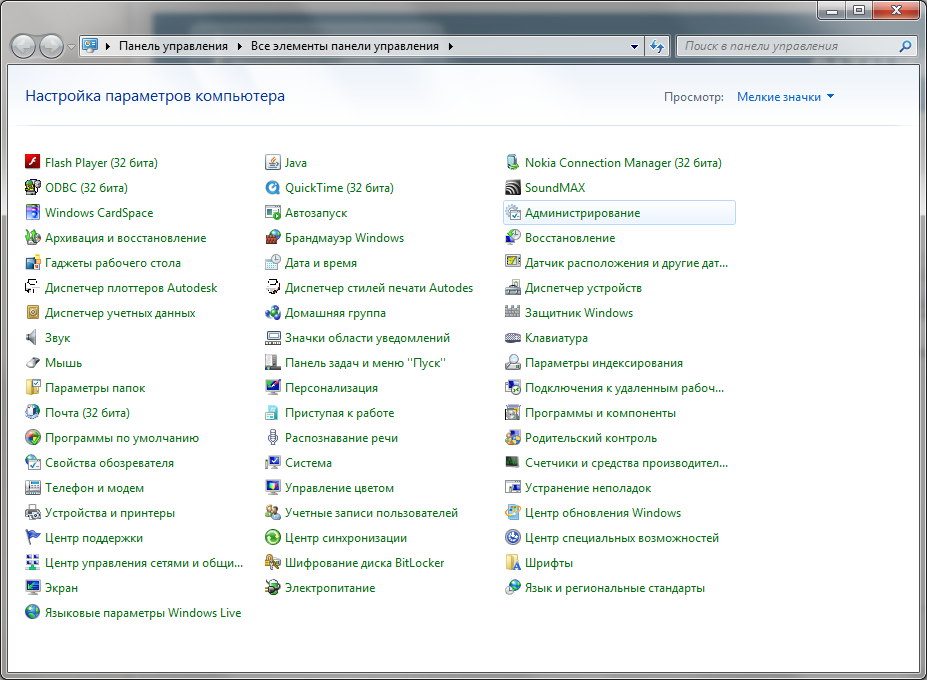This screenshot has height=680, width=927.
Task: Click the Учетные записи пользователей icon
Action: [273, 513]
